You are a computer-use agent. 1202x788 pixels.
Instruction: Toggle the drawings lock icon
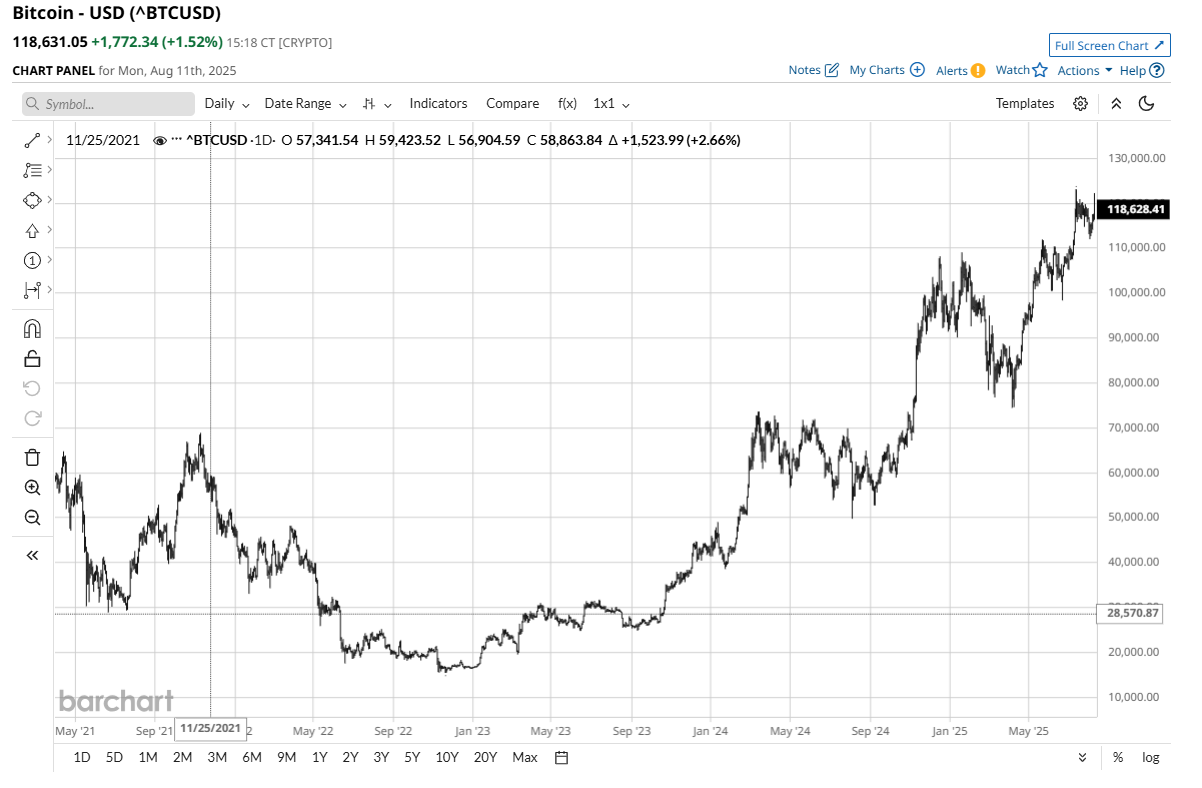(32, 358)
